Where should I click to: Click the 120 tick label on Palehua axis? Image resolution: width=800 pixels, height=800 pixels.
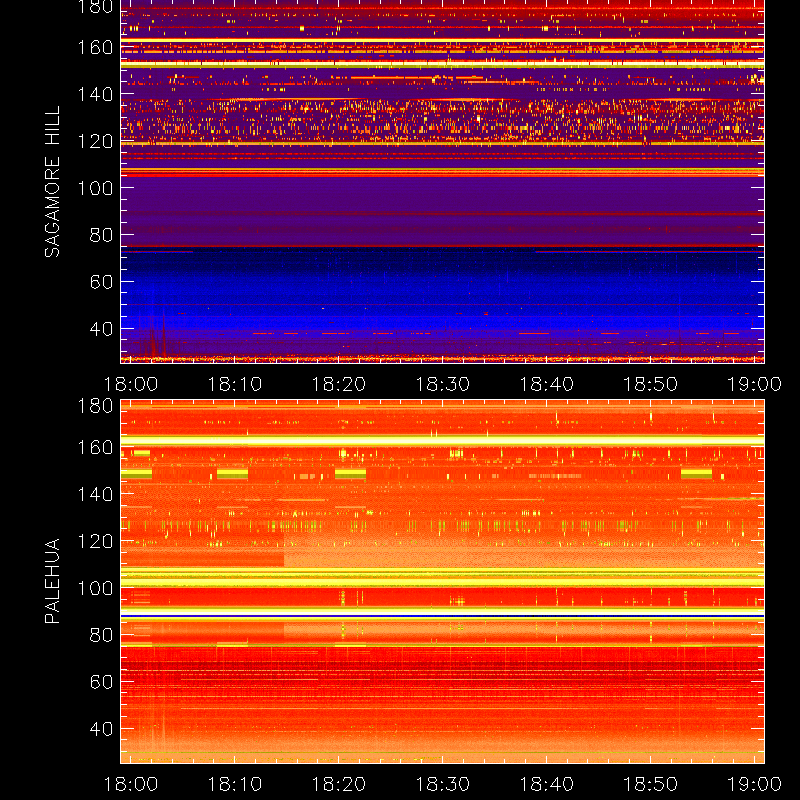pyautogui.click(x=95, y=541)
